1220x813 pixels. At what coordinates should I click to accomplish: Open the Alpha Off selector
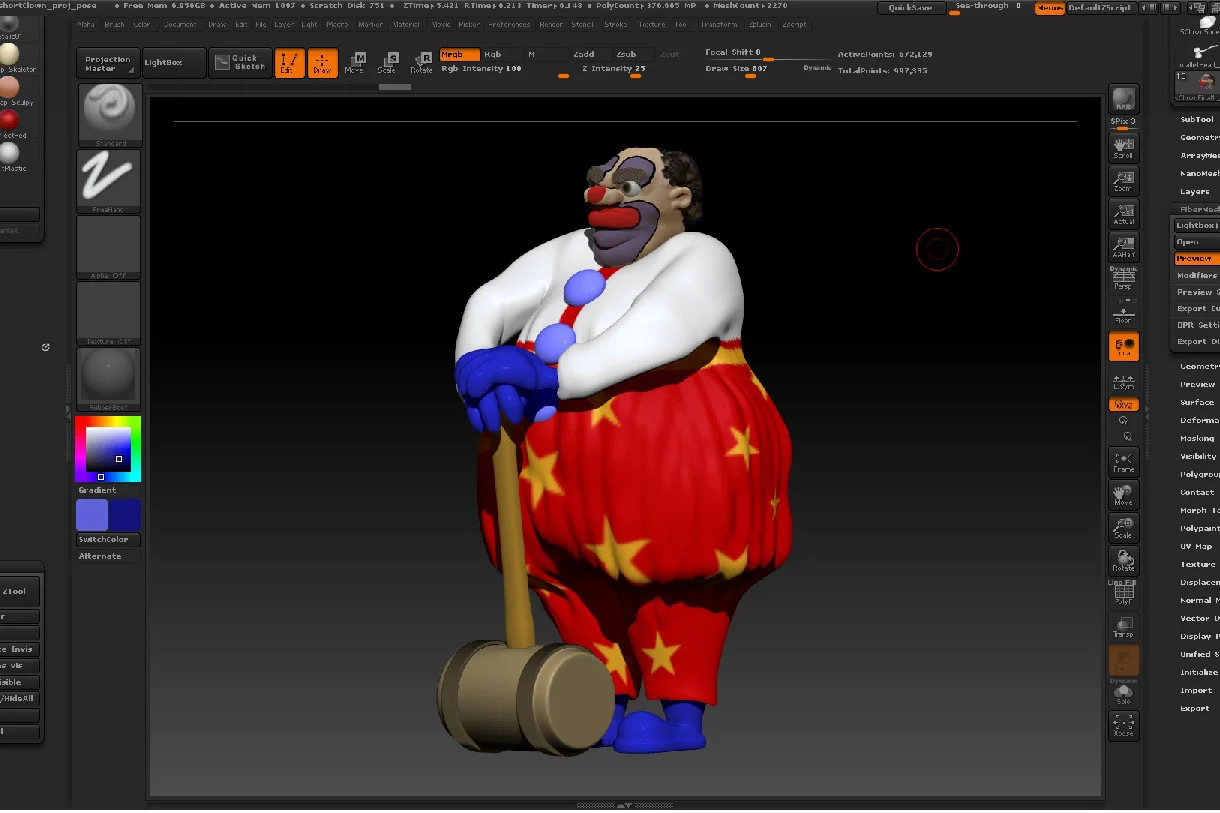pos(110,247)
